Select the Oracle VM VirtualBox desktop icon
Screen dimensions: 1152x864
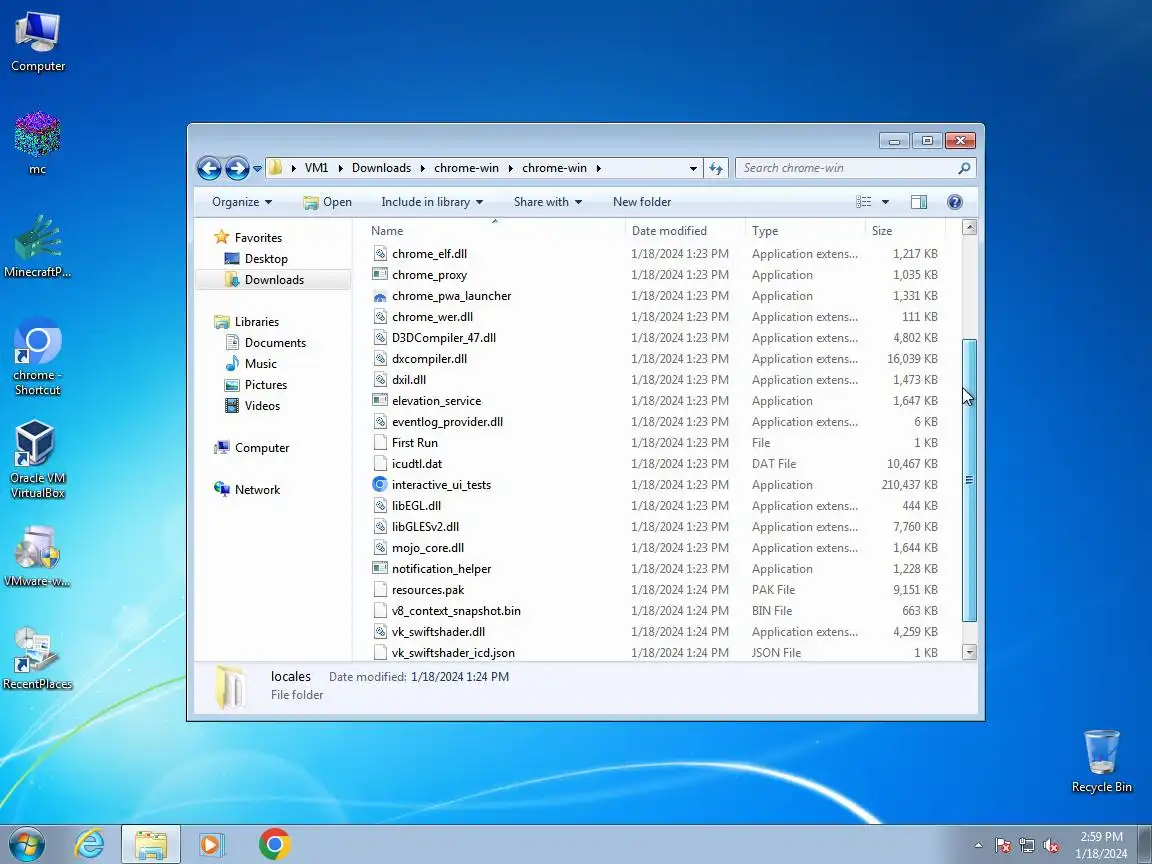(37, 459)
